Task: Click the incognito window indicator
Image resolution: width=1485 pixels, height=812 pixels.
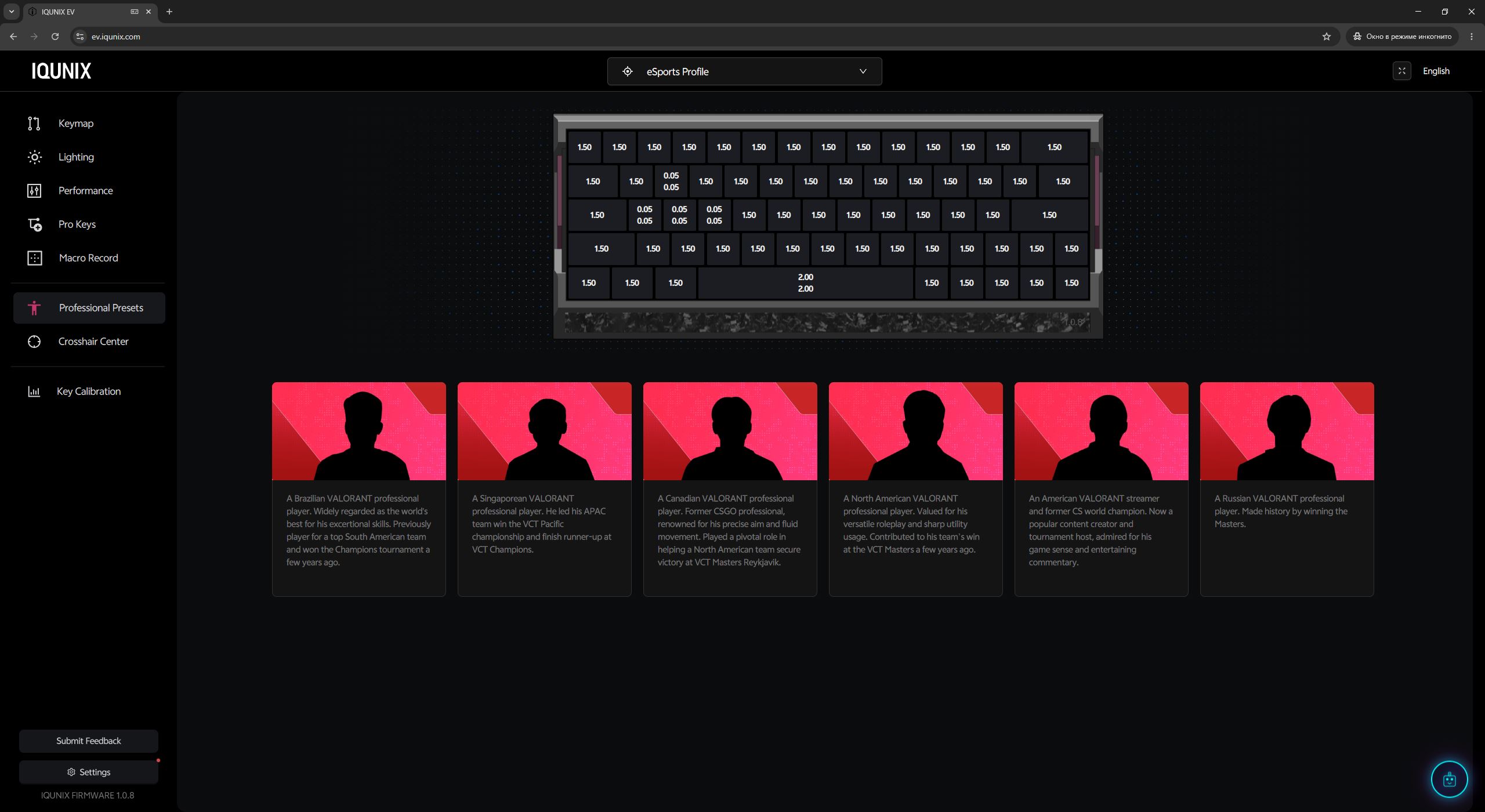Action: (x=1401, y=37)
